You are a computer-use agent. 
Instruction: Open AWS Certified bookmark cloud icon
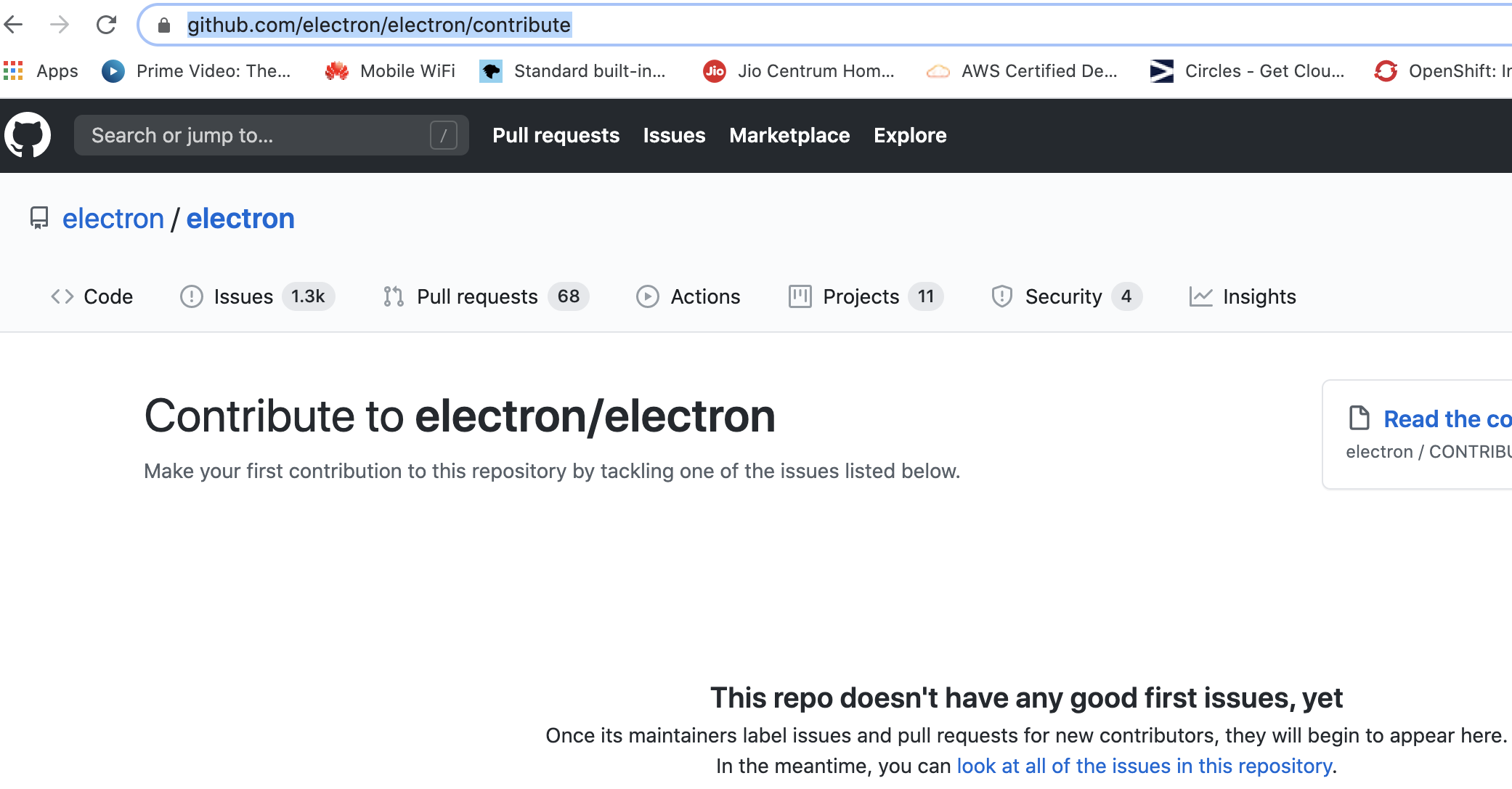938,71
